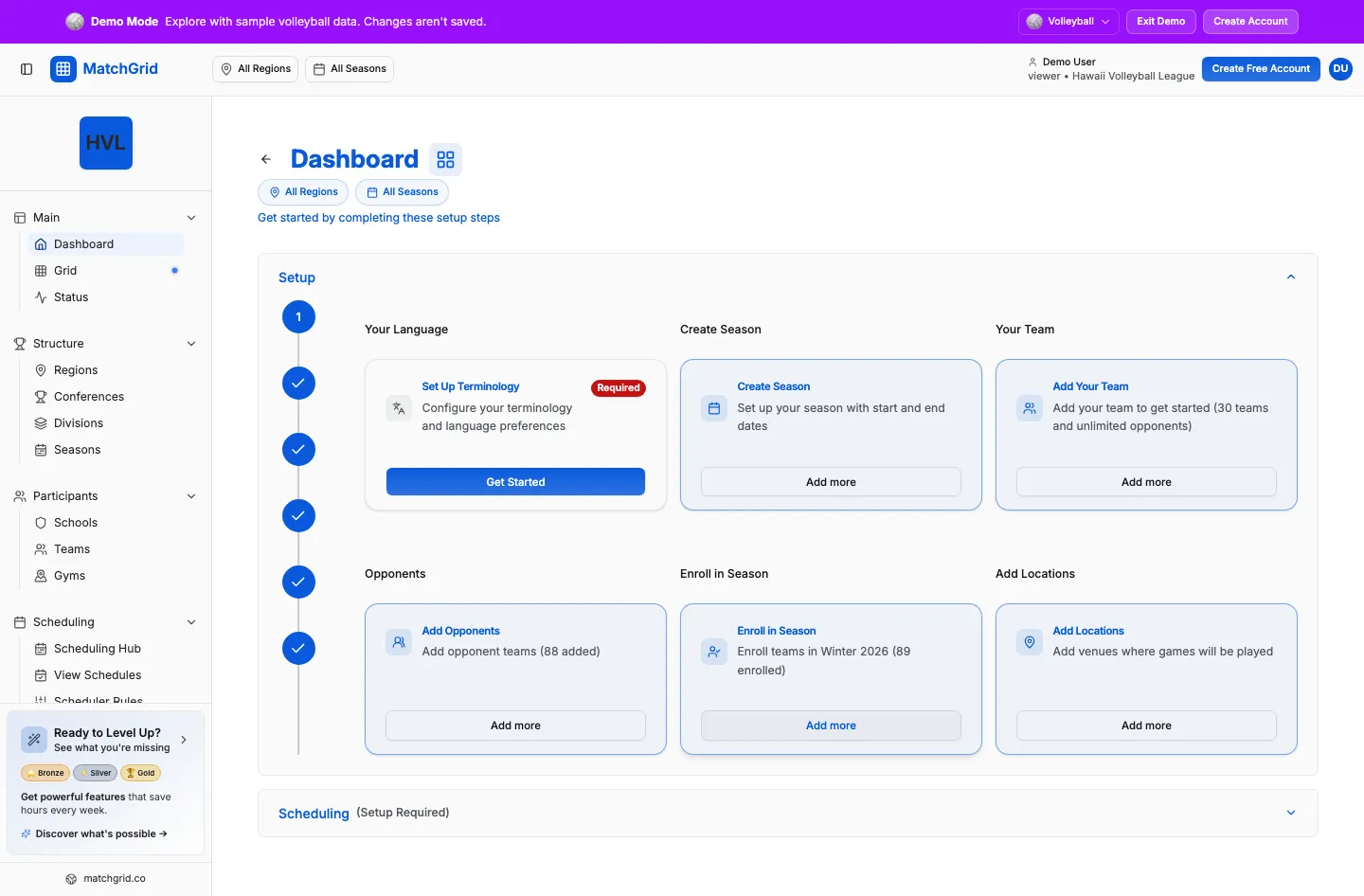Collapse the sidebar using the panel icon
The width and height of the screenshot is (1364, 896).
pos(27,68)
